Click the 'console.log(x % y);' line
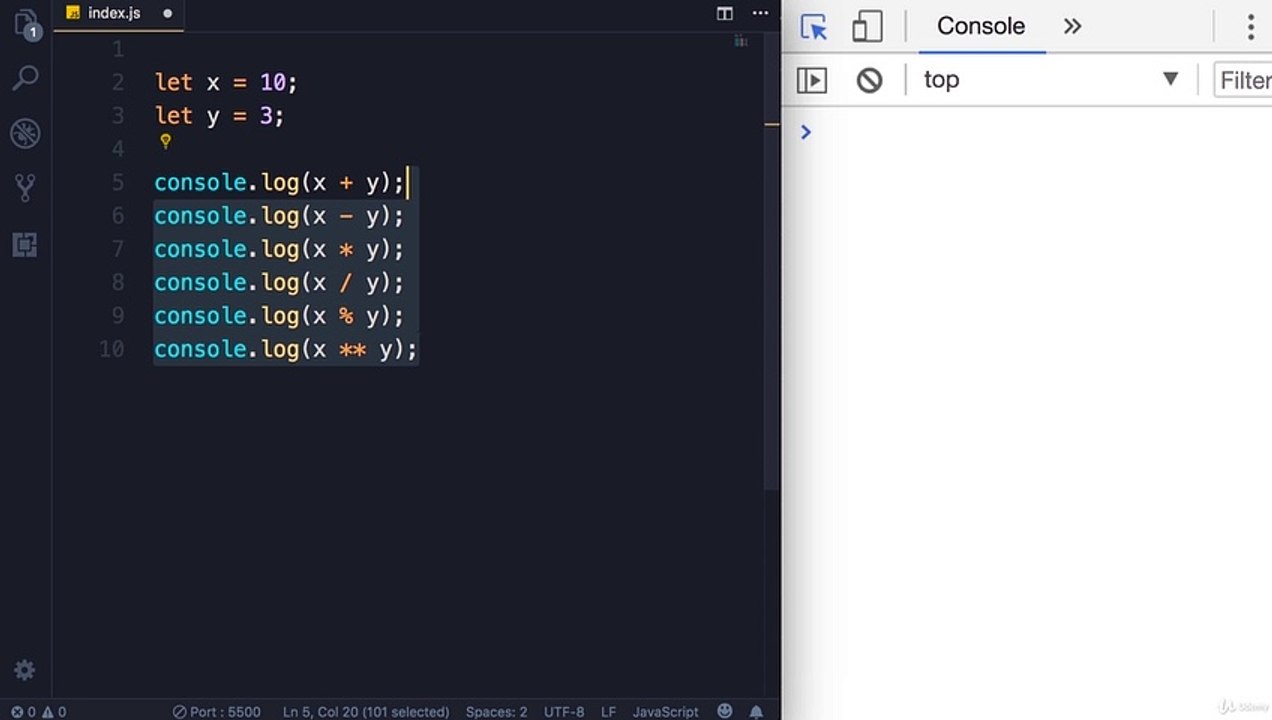Image resolution: width=1272 pixels, height=720 pixels. coord(279,316)
